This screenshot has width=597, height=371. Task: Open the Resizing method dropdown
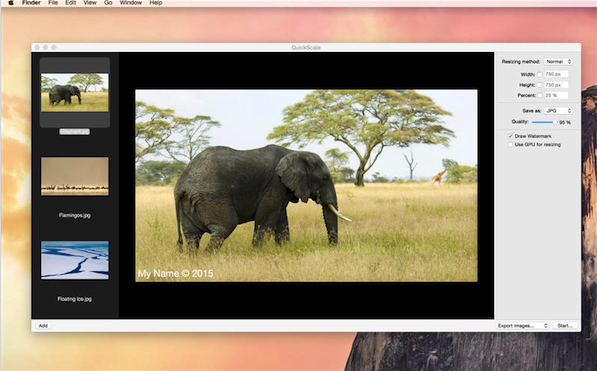[558, 61]
